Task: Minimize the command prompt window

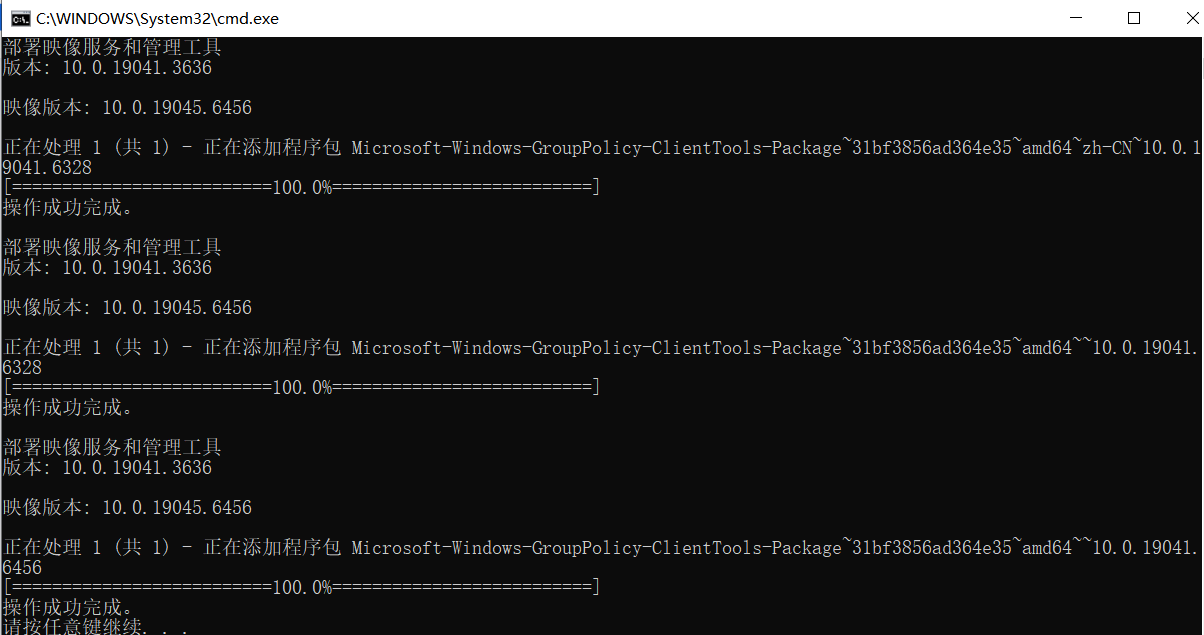Action: pos(1076,17)
